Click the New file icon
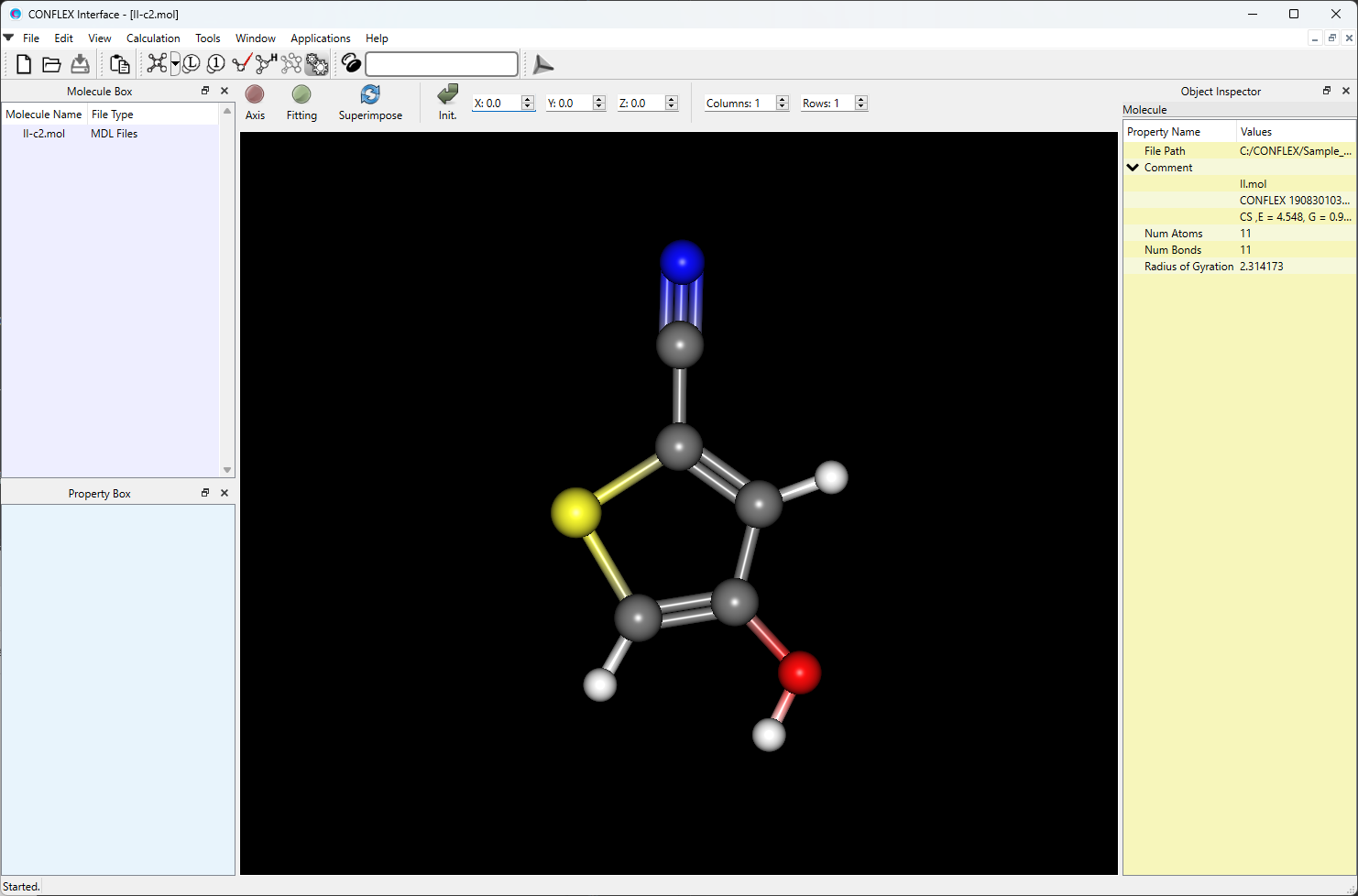1358x896 pixels. [x=24, y=64]
